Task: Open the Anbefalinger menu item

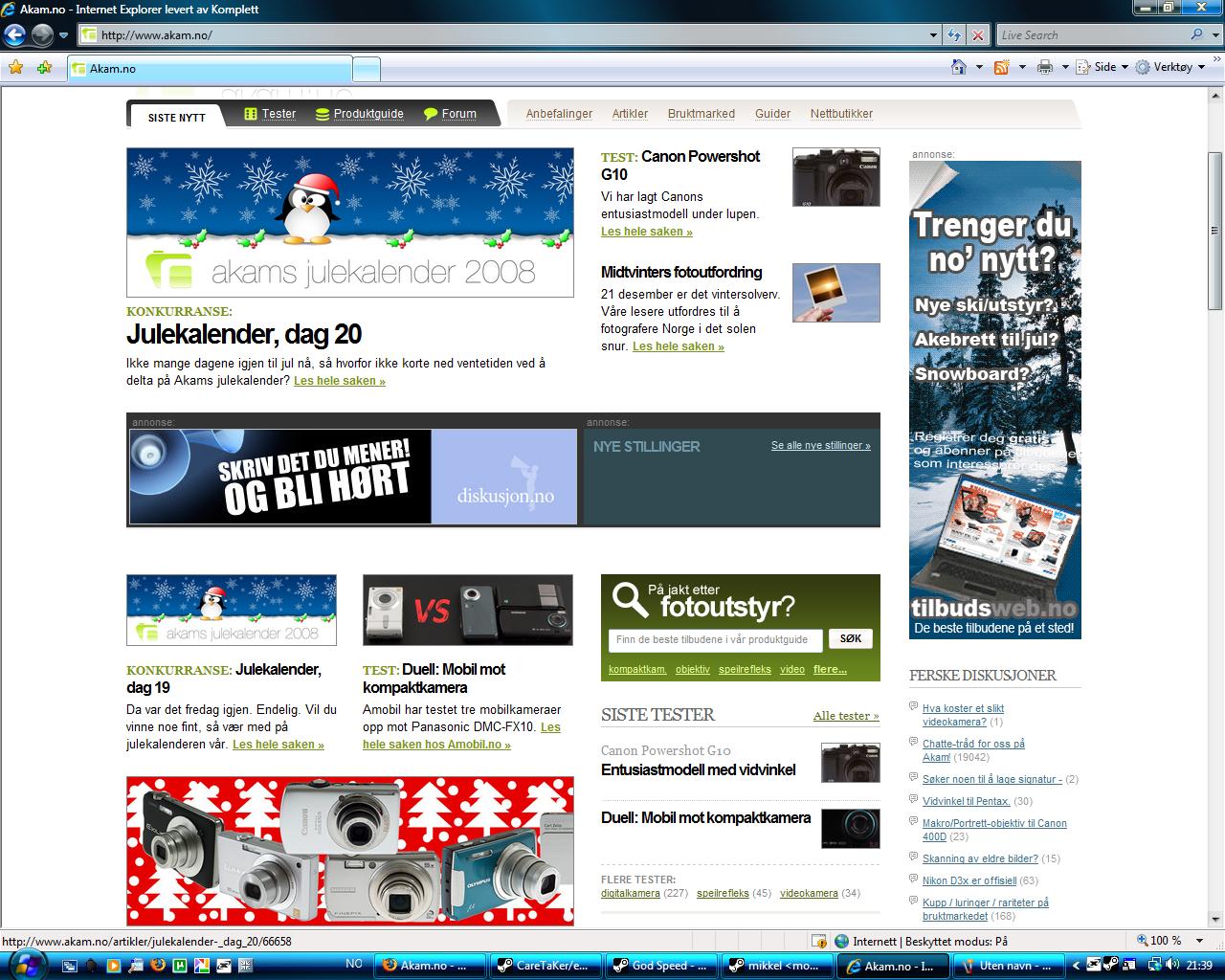Action: point(559,113)
